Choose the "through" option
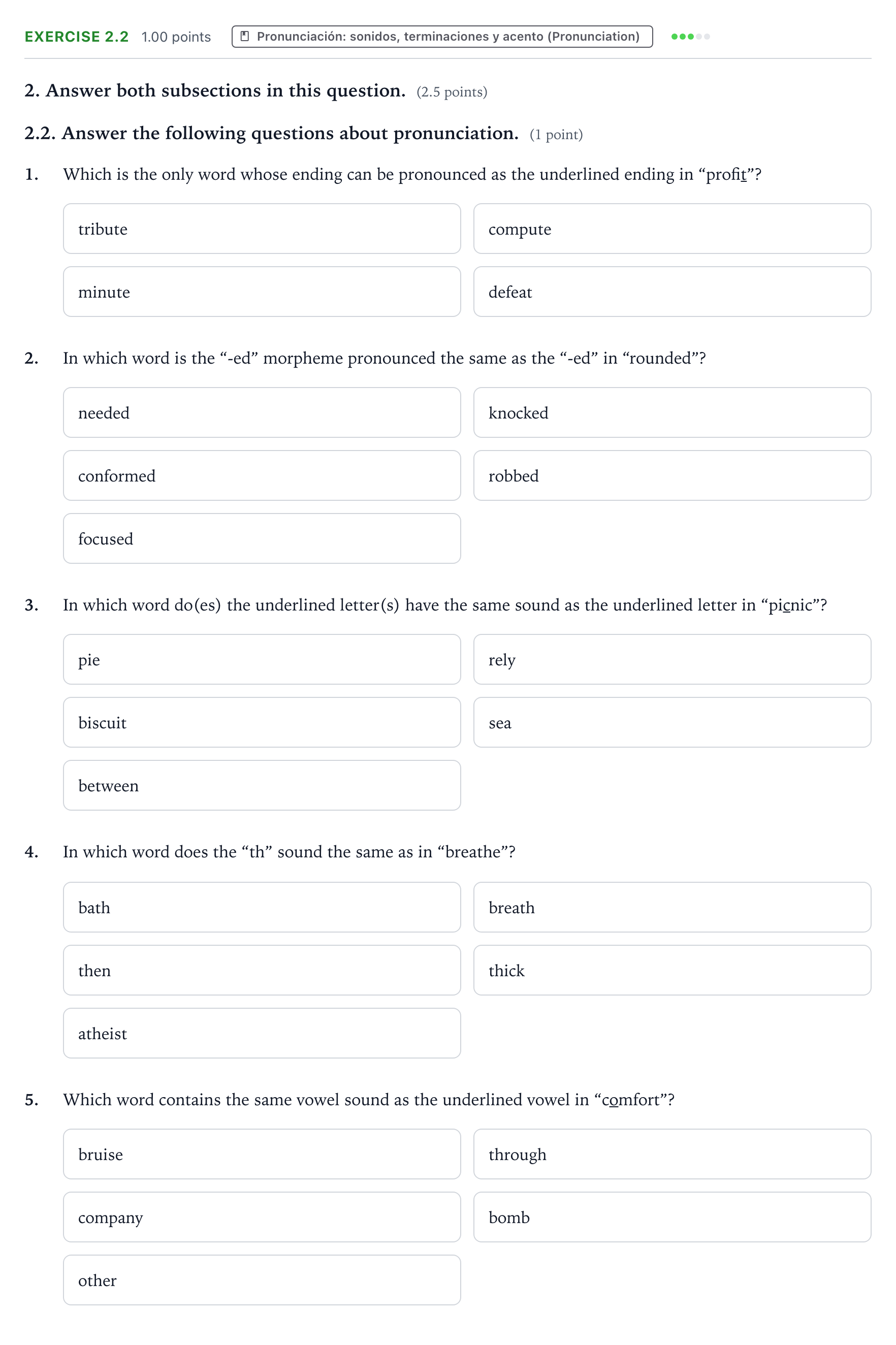This screenshot has width=896, height=1345. (672, 1154)
